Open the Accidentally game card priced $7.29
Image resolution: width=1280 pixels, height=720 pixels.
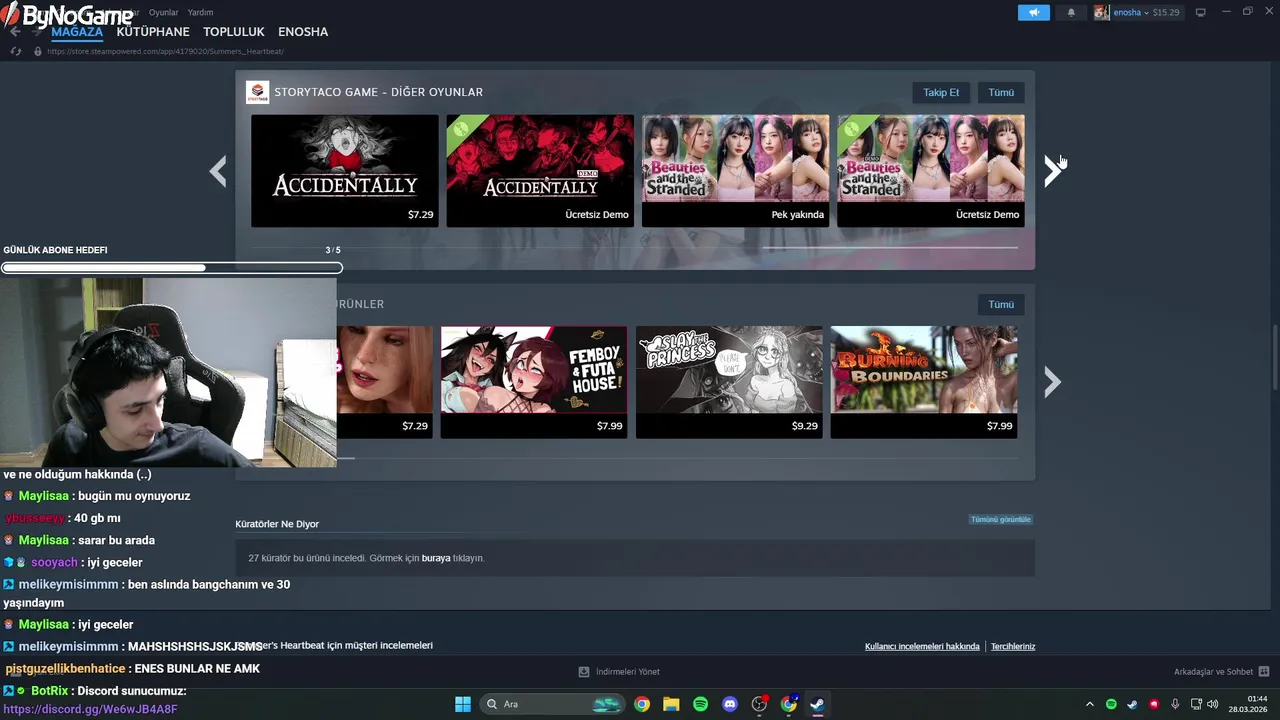(x=345, y=170)
